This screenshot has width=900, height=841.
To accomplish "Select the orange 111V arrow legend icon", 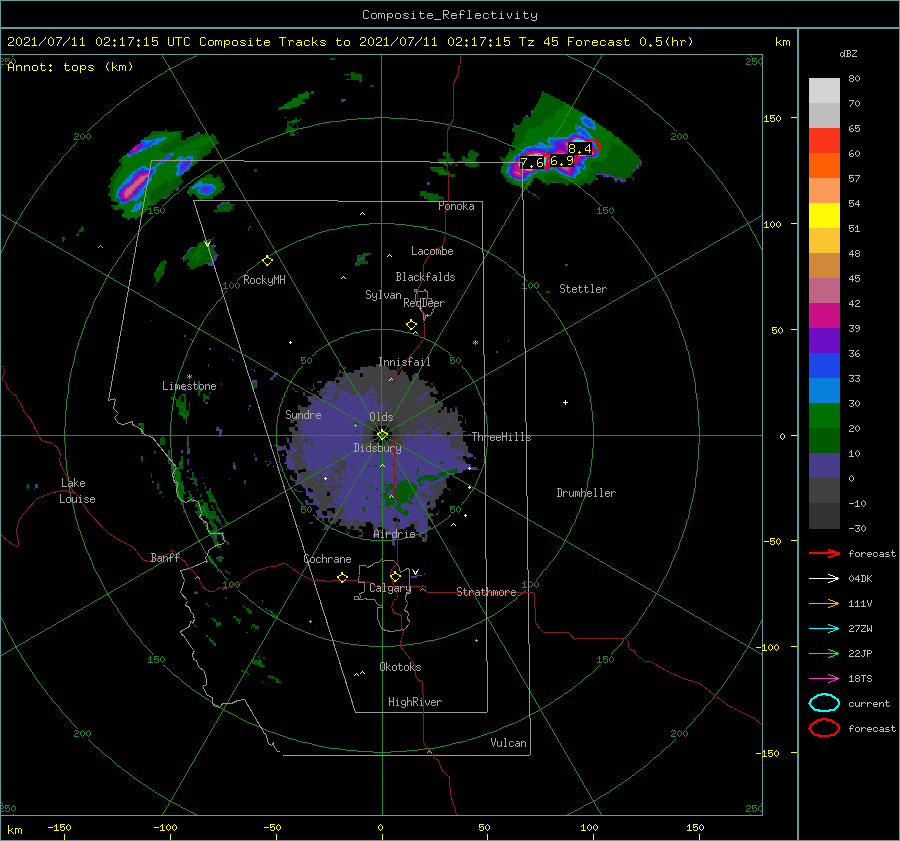I will pyautogui.click(x=824, y=603).
